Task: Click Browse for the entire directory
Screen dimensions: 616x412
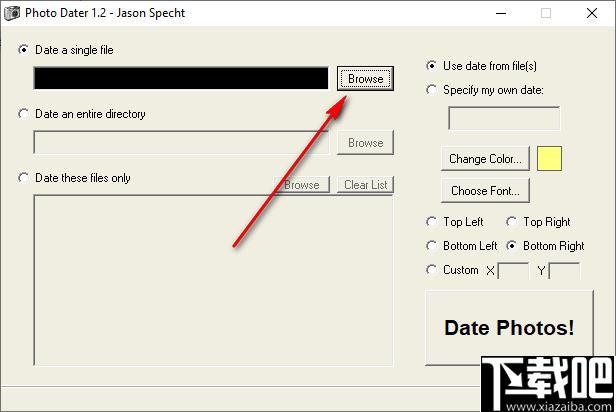Action: click(365, 143)
